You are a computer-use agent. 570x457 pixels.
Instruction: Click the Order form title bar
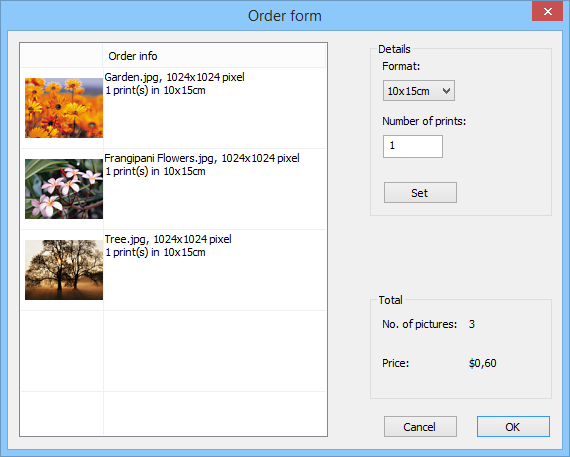285,16
